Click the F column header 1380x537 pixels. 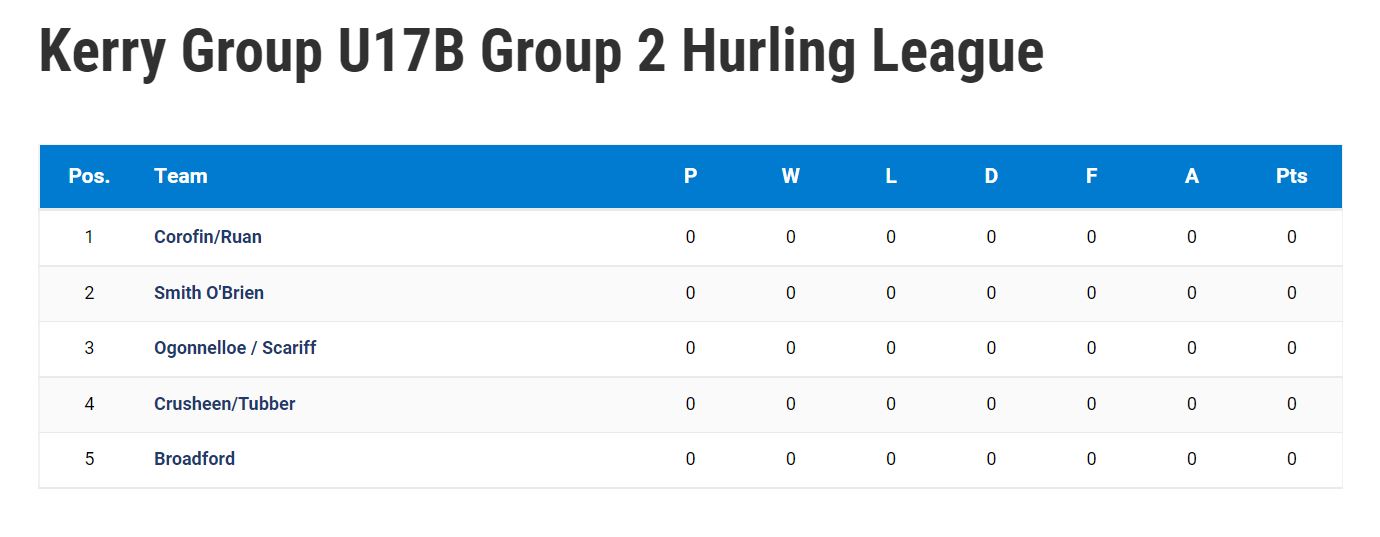[1091, 176]
